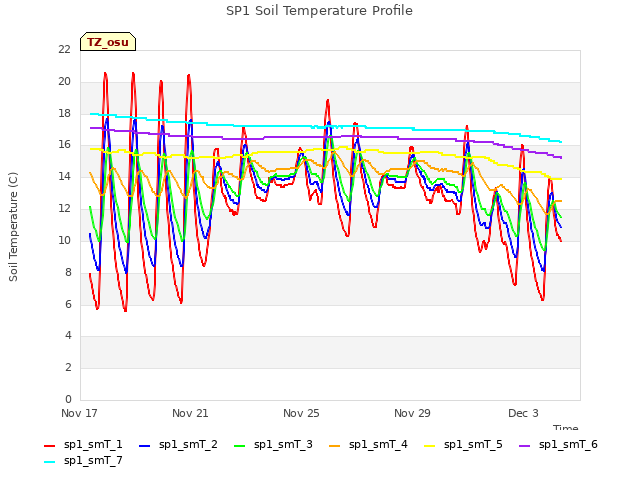
Task: Click green sp1_smT_3 legend color marker
Action: (x=240, y=446)
